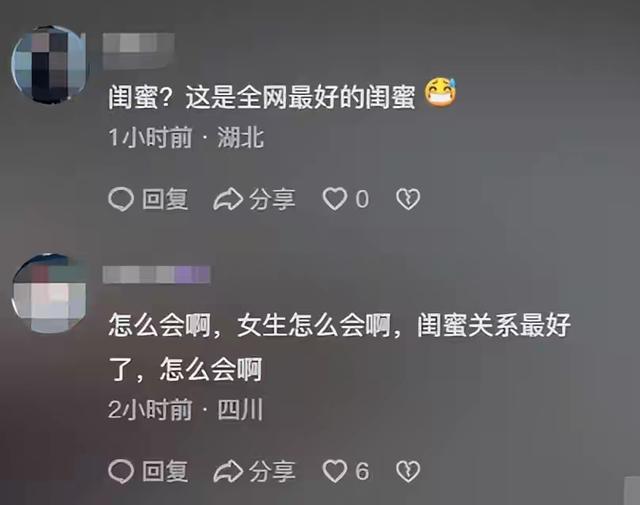Select the comment text 这是全网最好的闺蜜

[300, 97]
